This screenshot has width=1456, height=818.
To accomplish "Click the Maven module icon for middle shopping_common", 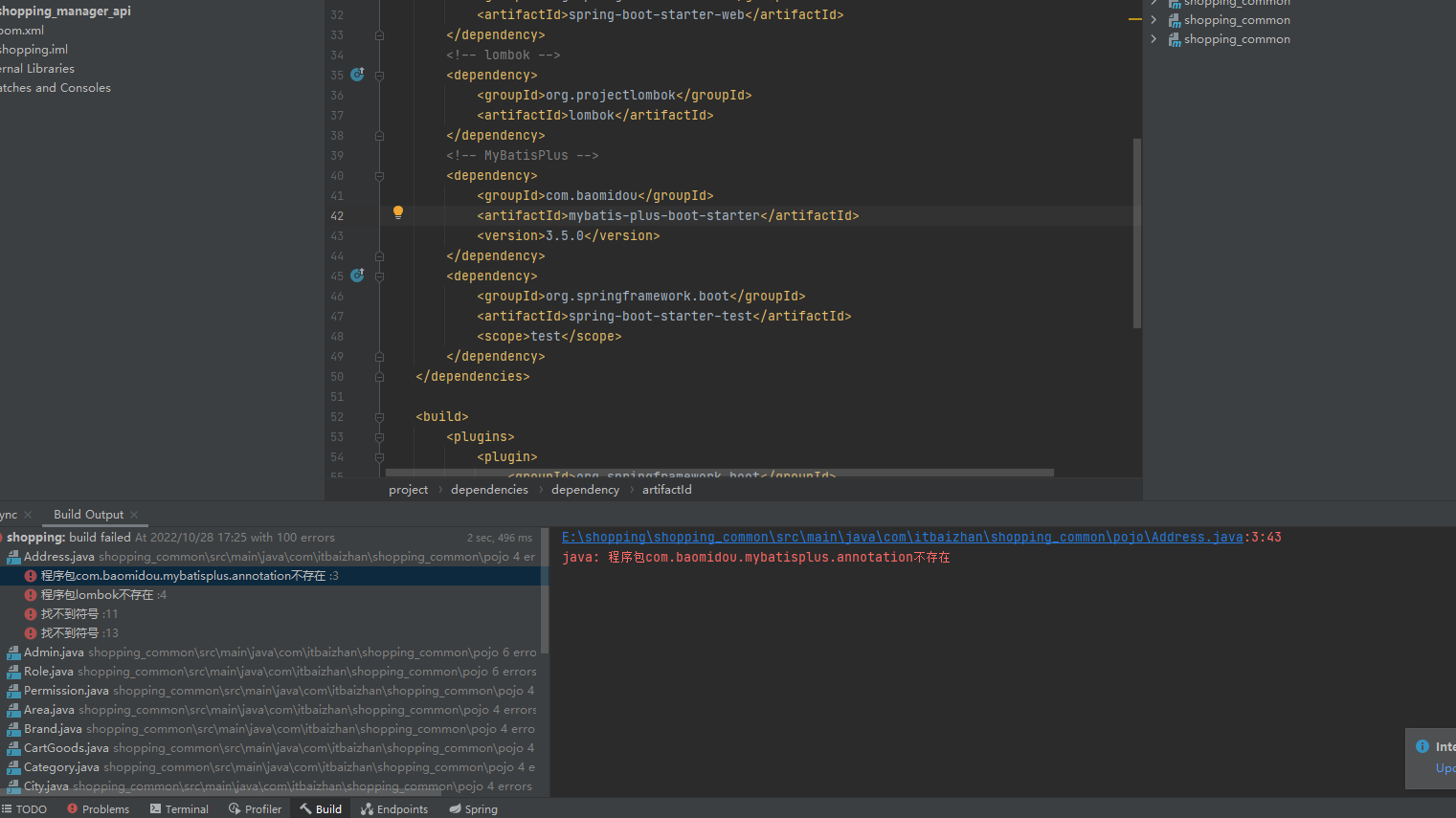I will (1174, 20).
